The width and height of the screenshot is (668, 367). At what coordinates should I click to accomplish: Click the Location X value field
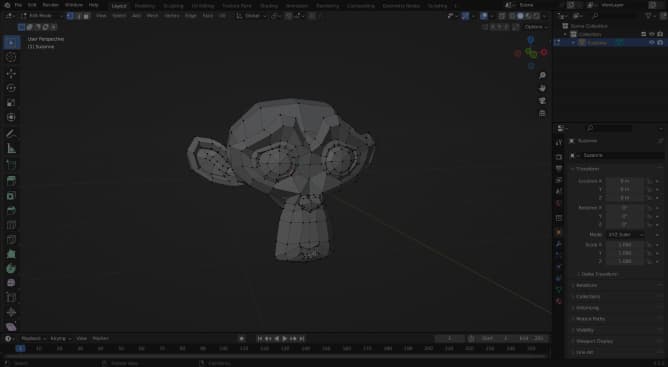tap(625, 181)
